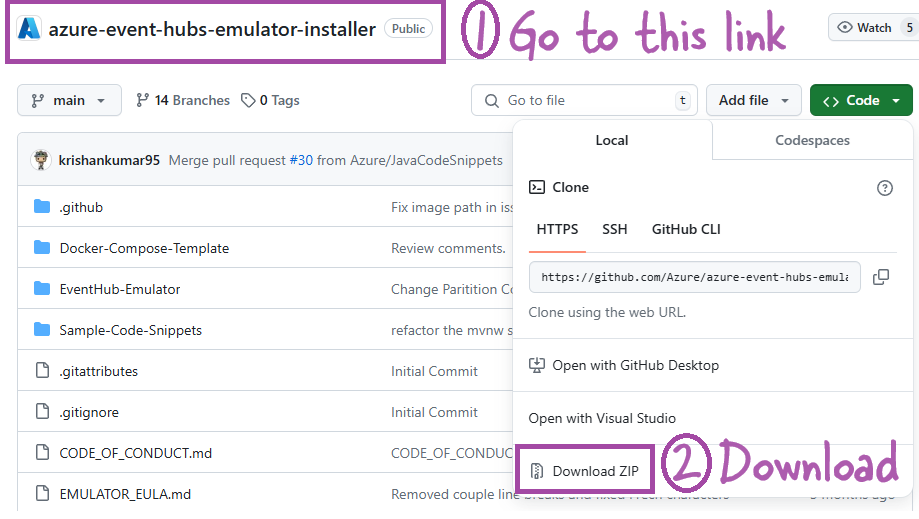Click the "Fix image path" commit message

coord(452,207)
